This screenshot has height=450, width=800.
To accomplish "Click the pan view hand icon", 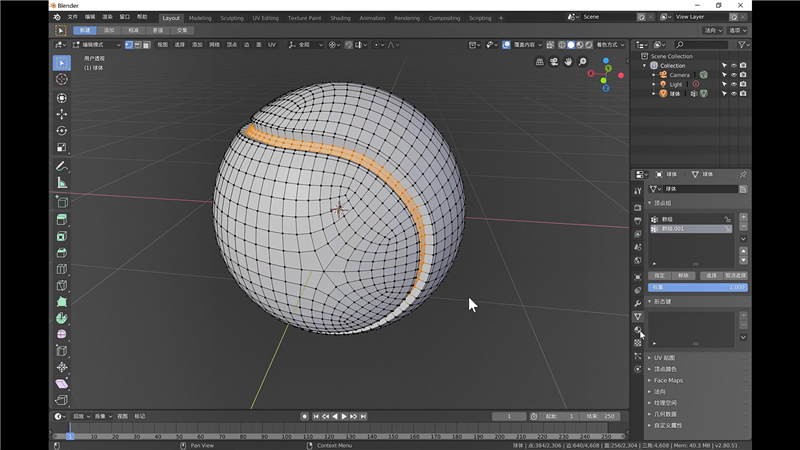I will 568,62.
